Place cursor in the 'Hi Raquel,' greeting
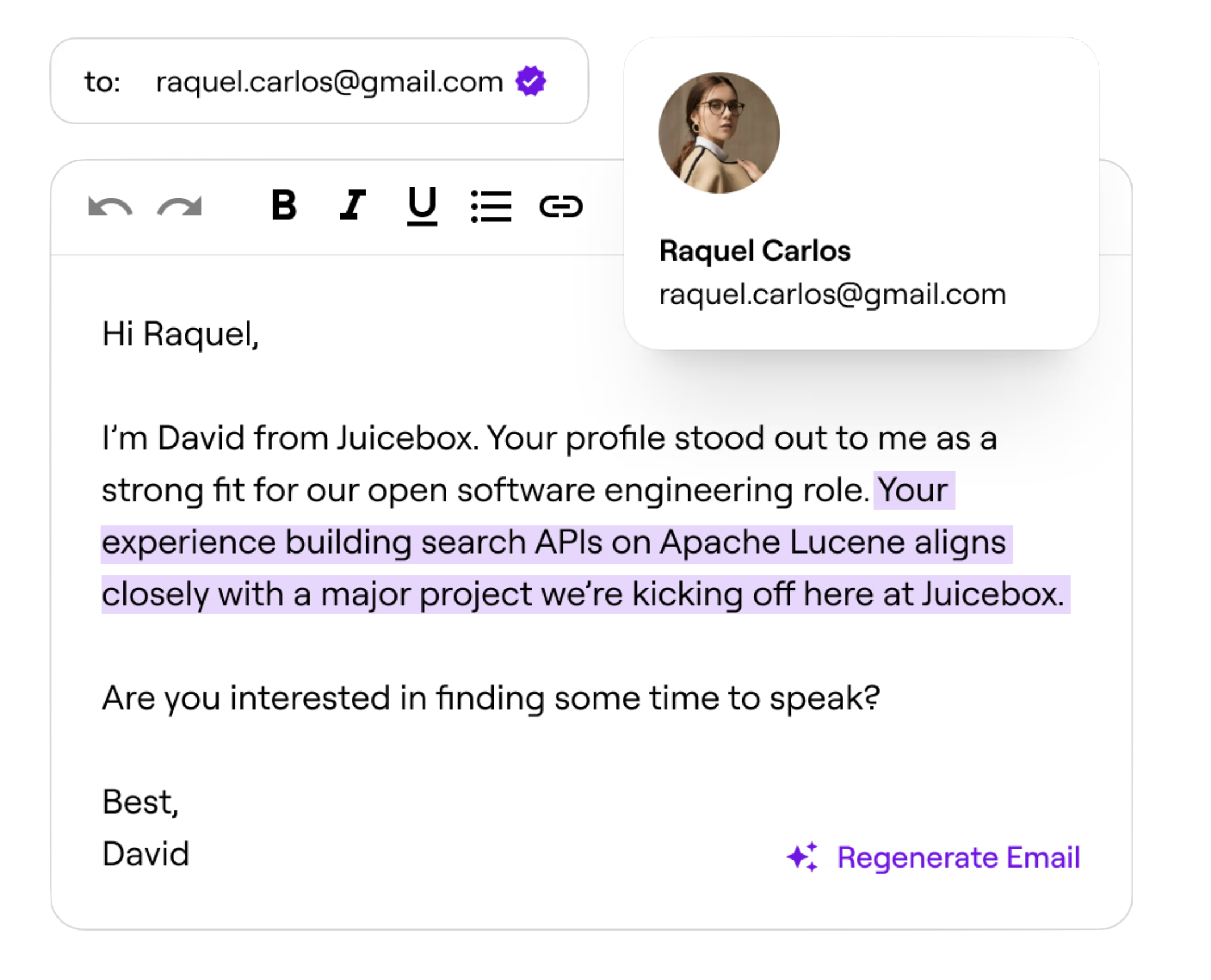Screen dimensions: 1211x980 [181, 334]
